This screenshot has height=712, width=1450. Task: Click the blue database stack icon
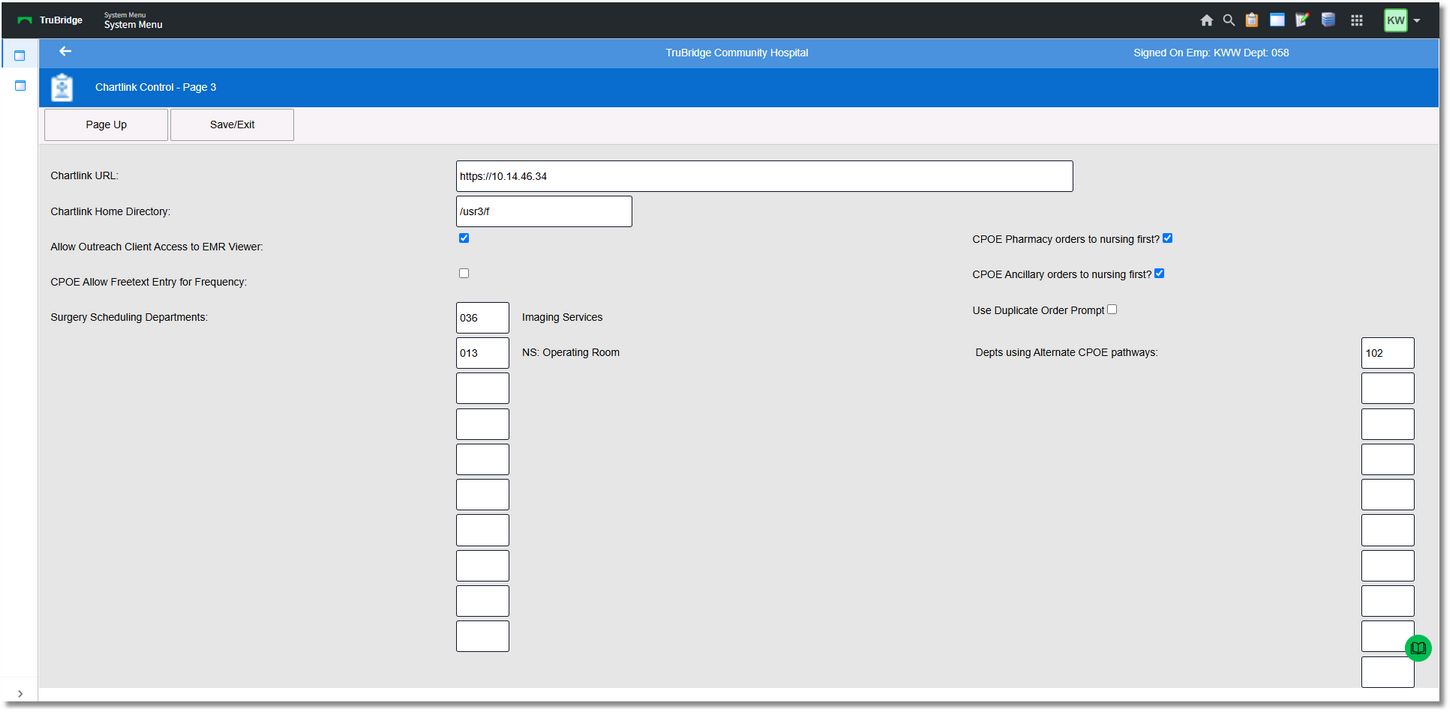(1328, 20)
